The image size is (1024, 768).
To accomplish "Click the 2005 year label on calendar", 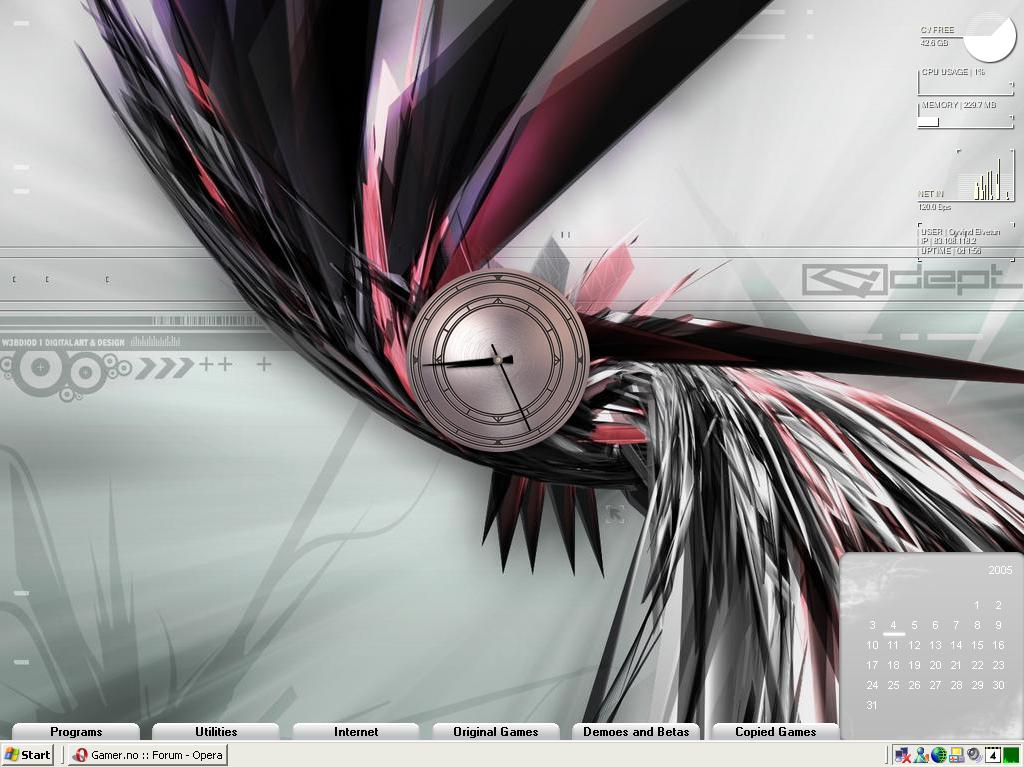I will (1000, 570).
